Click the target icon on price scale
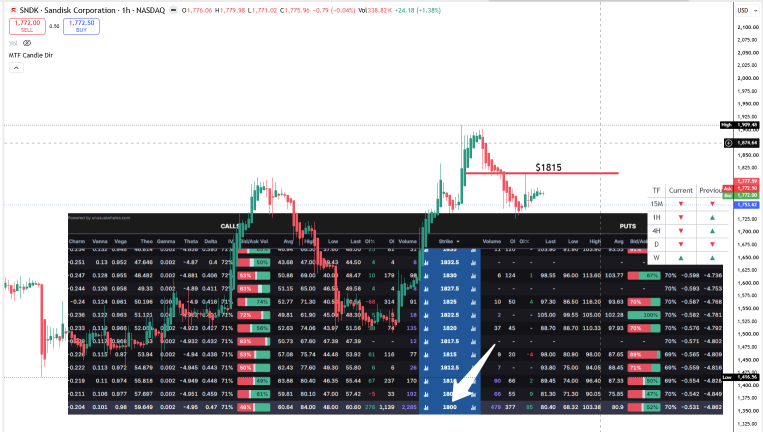The height and width of the screenshot is (432, 763). coord(728,143)
